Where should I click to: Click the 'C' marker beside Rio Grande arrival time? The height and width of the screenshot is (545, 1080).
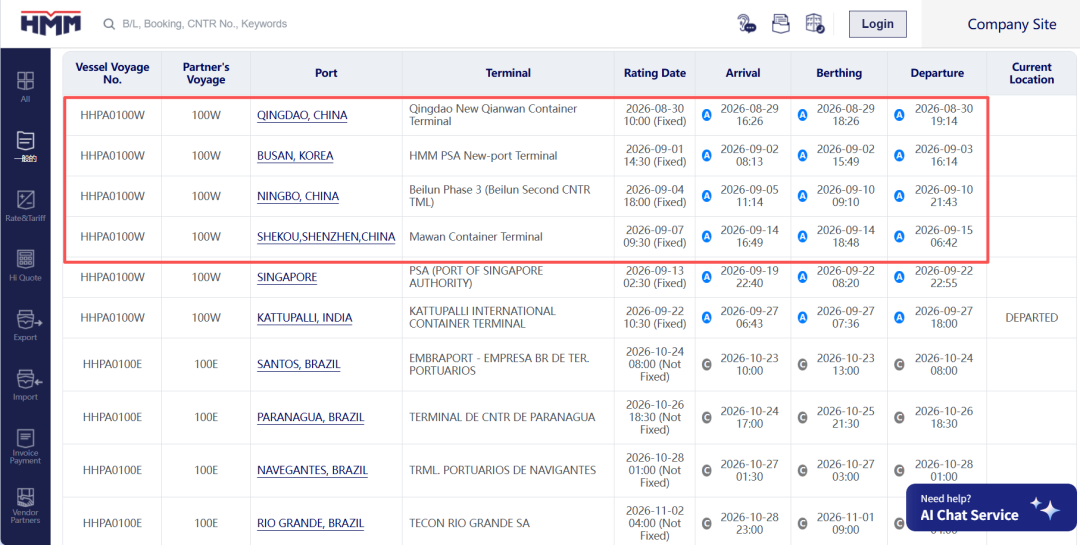707,523
